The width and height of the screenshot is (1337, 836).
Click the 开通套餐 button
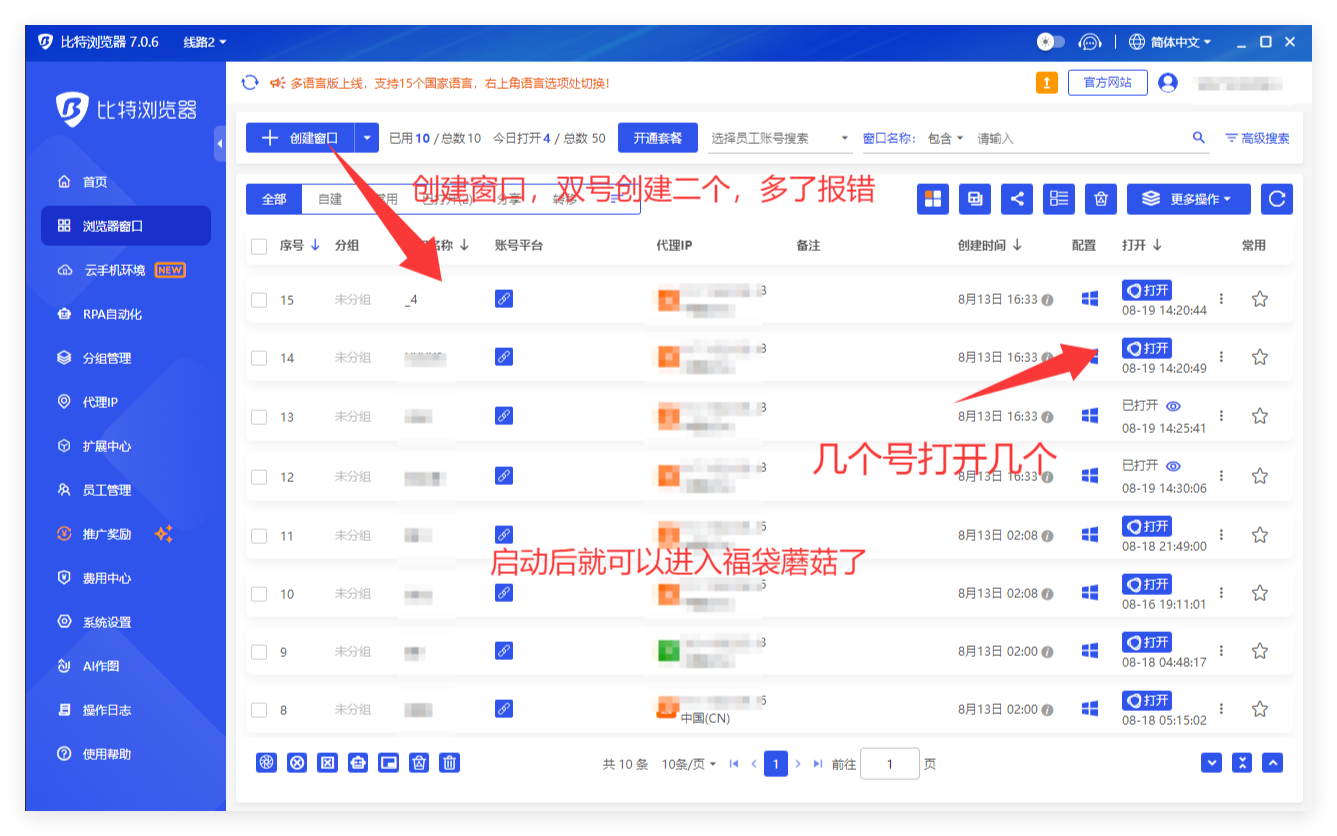657,137
